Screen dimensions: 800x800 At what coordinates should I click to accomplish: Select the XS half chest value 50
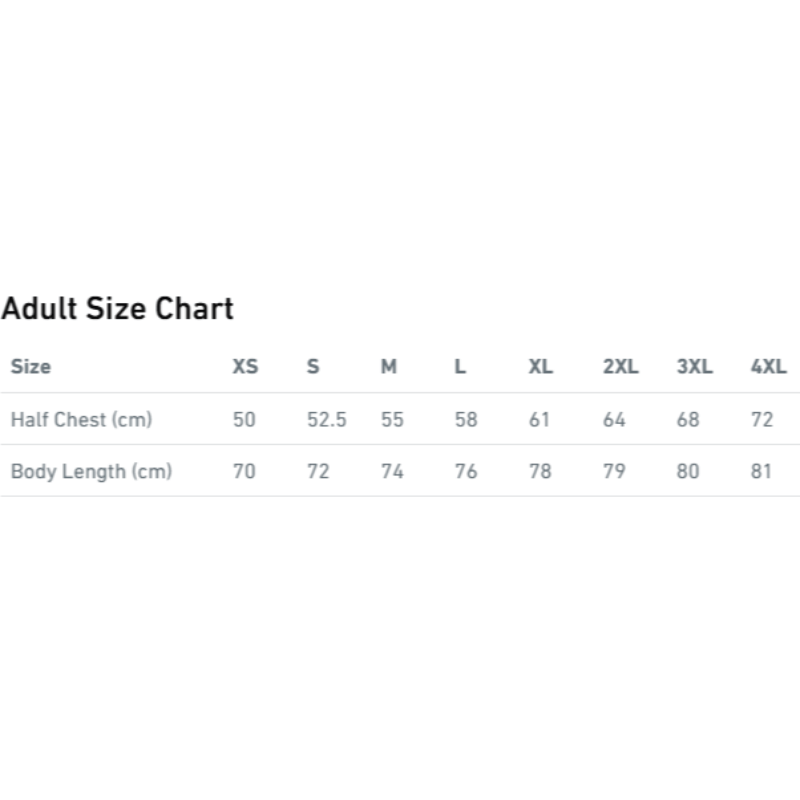click(x=244, y=420)
